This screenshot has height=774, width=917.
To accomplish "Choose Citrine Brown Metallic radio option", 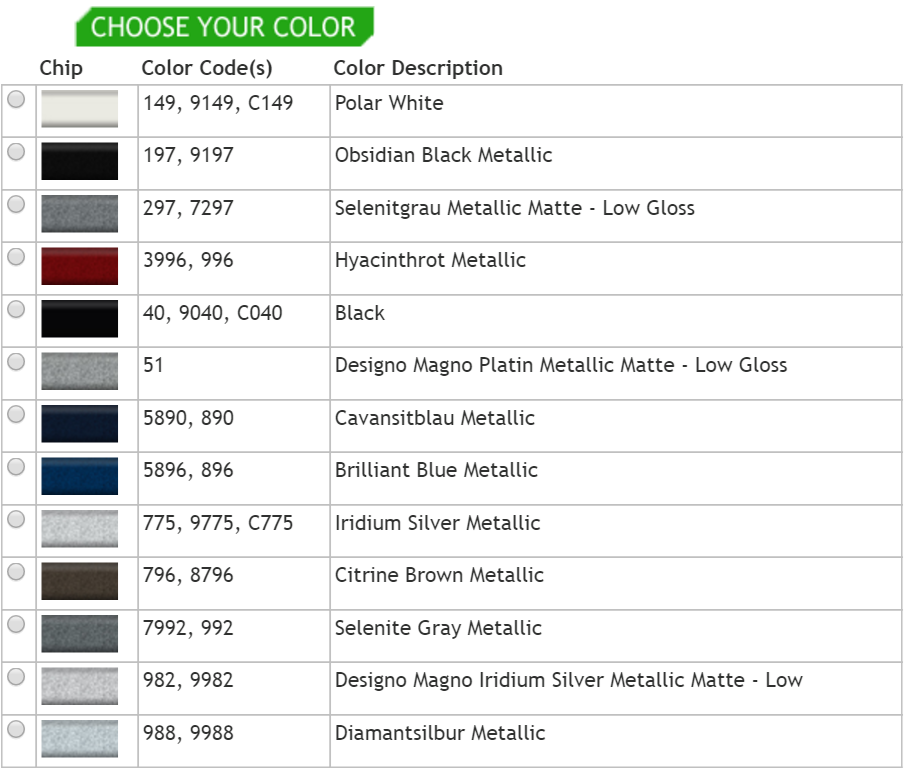I will (x=16, y=572).
